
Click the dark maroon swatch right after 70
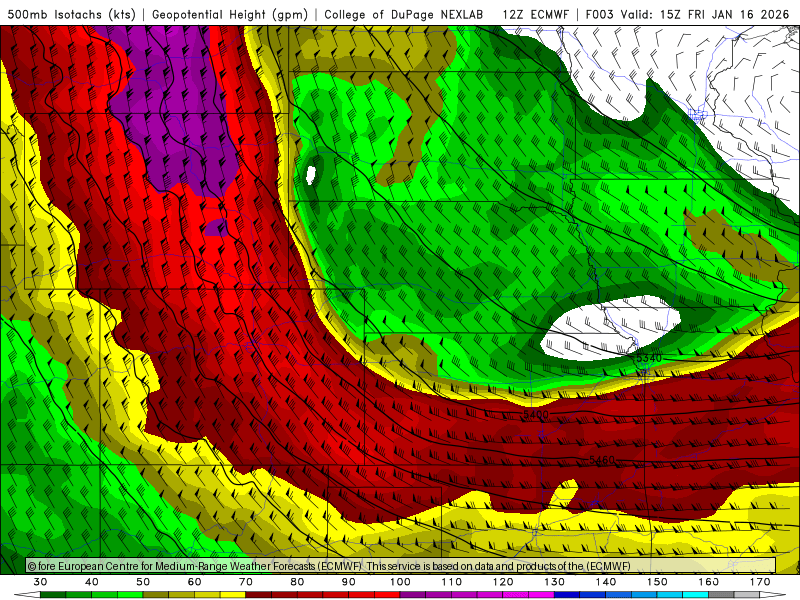pos(259,595)
